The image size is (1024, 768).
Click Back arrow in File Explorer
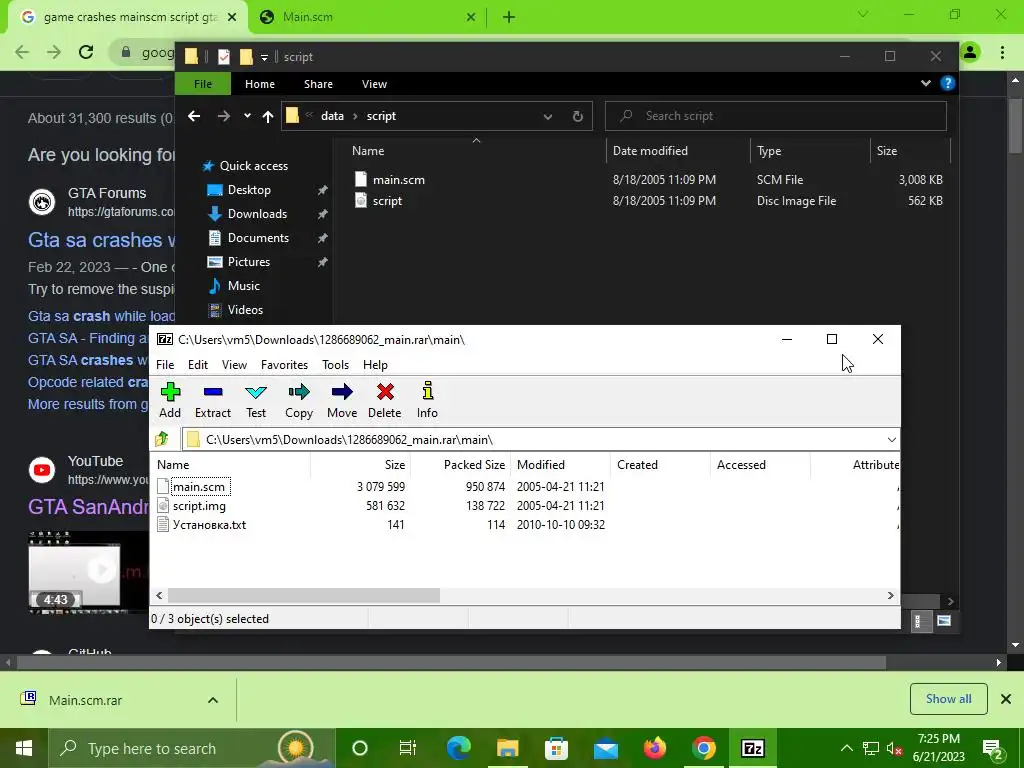click(193, 116)
